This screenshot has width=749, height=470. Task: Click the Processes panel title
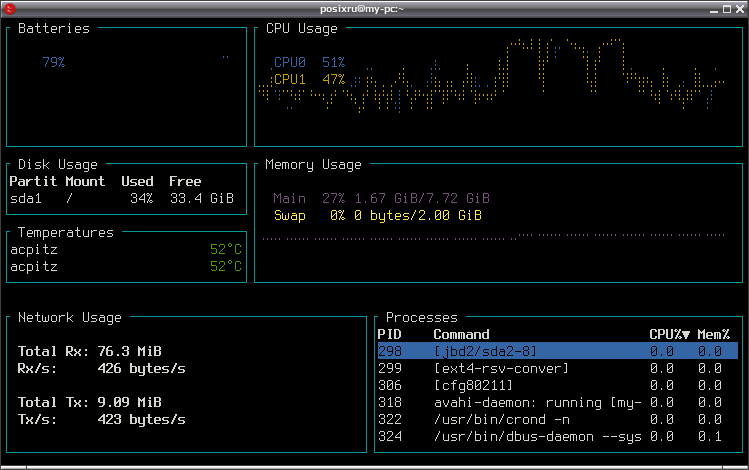point(421,318)
